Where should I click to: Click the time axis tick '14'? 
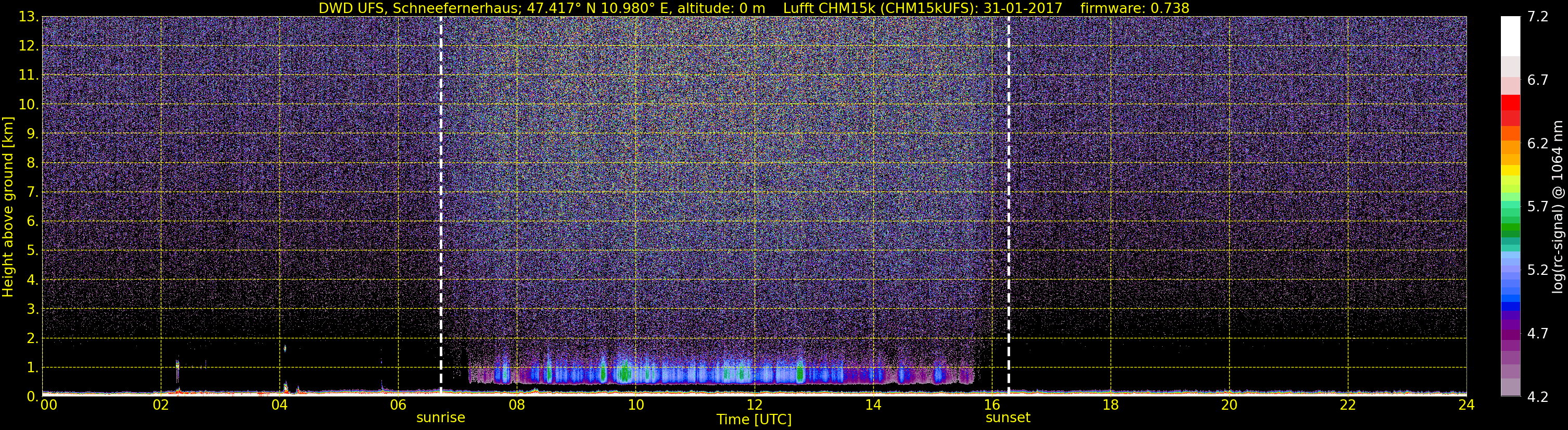[x=873, y=406]
